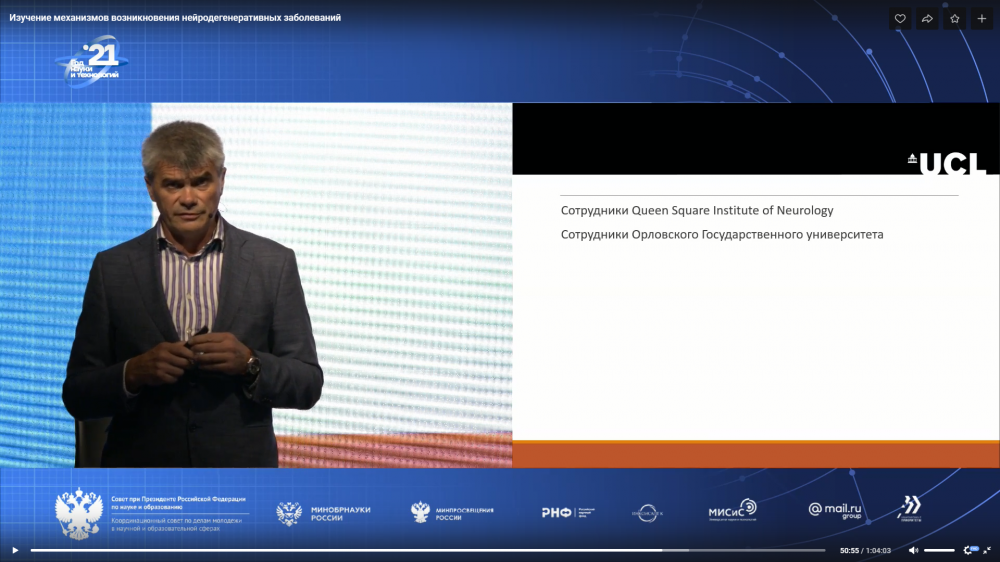Resume playback with the play button
Screen dimensions: 1000x562
(x=15, y=550)
